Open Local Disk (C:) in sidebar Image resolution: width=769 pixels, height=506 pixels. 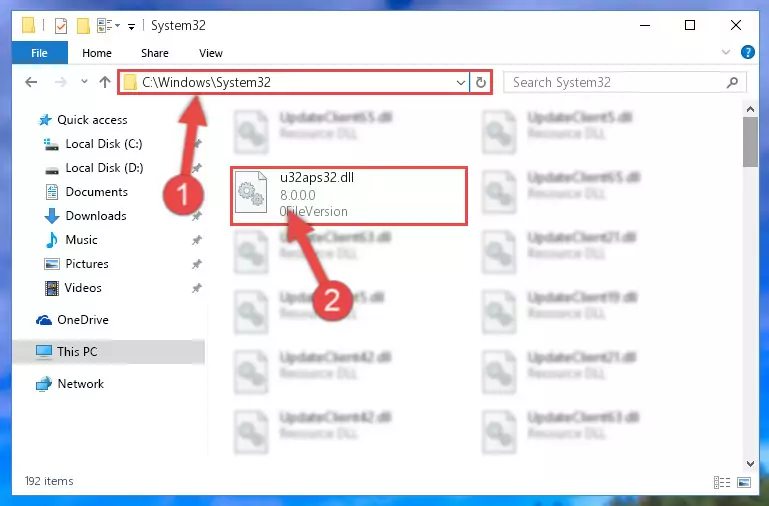[104, 144]
